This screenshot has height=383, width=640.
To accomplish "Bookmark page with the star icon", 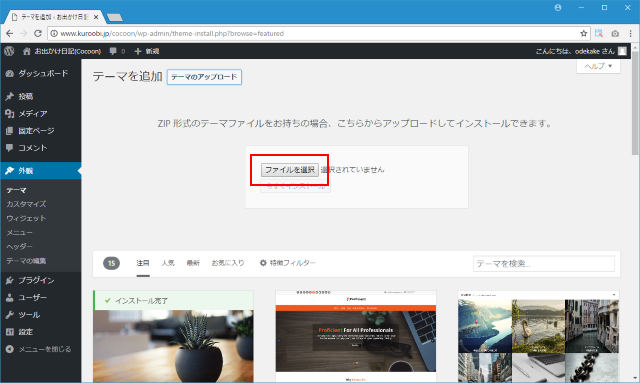I will (584, 33).
